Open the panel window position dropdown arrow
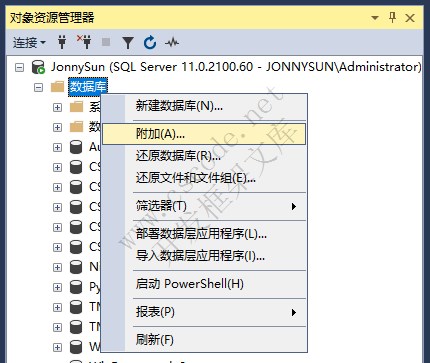This screenshot has width=430, height=363. [375, 17]
